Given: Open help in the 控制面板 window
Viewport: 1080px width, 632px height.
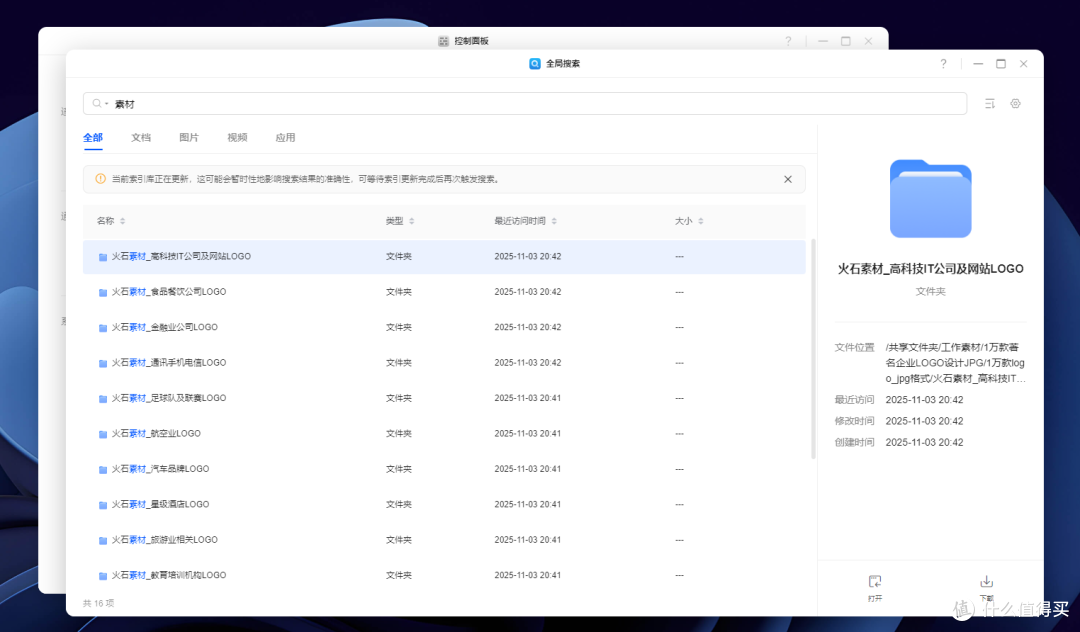Looking at the screenshot, I should coord(788,41).
